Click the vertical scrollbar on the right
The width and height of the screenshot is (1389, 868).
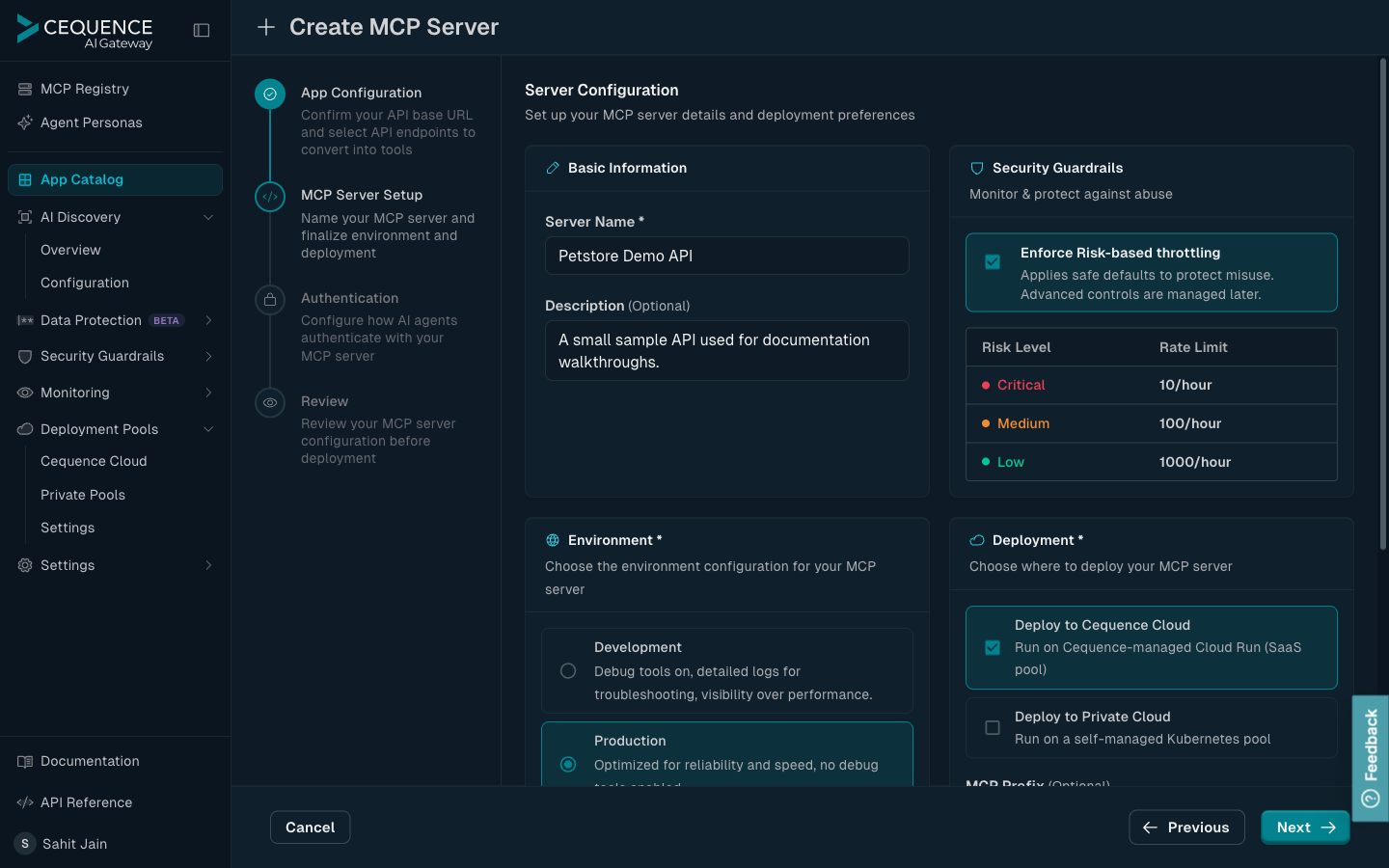[x=1383, y=304]
